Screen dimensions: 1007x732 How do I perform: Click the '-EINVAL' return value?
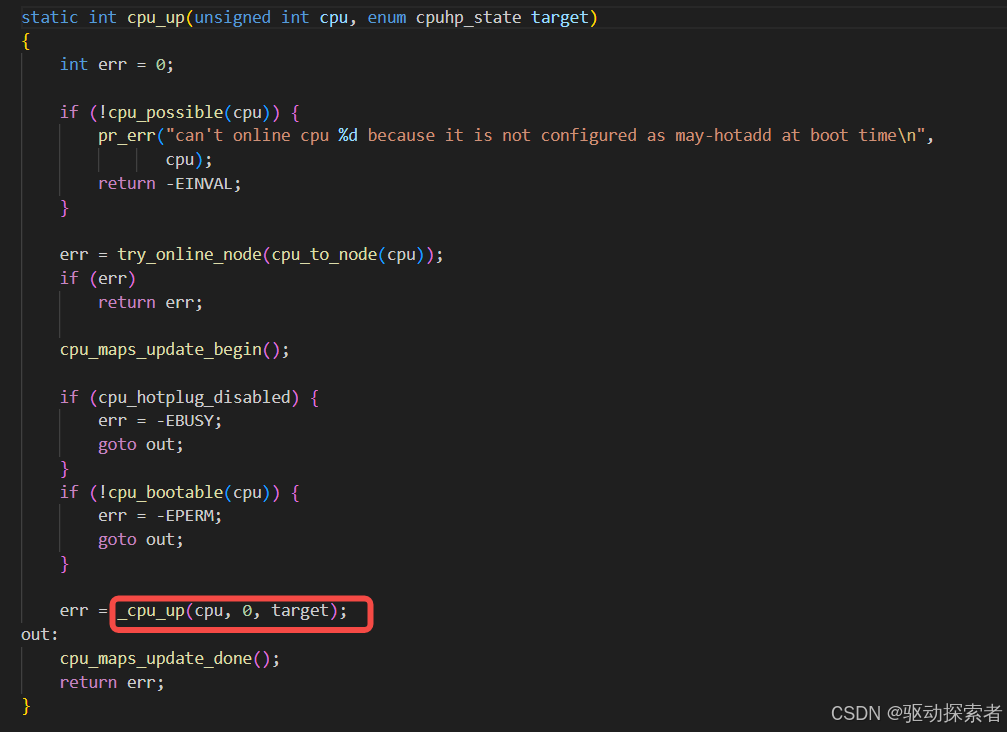[x=199, y=184]
